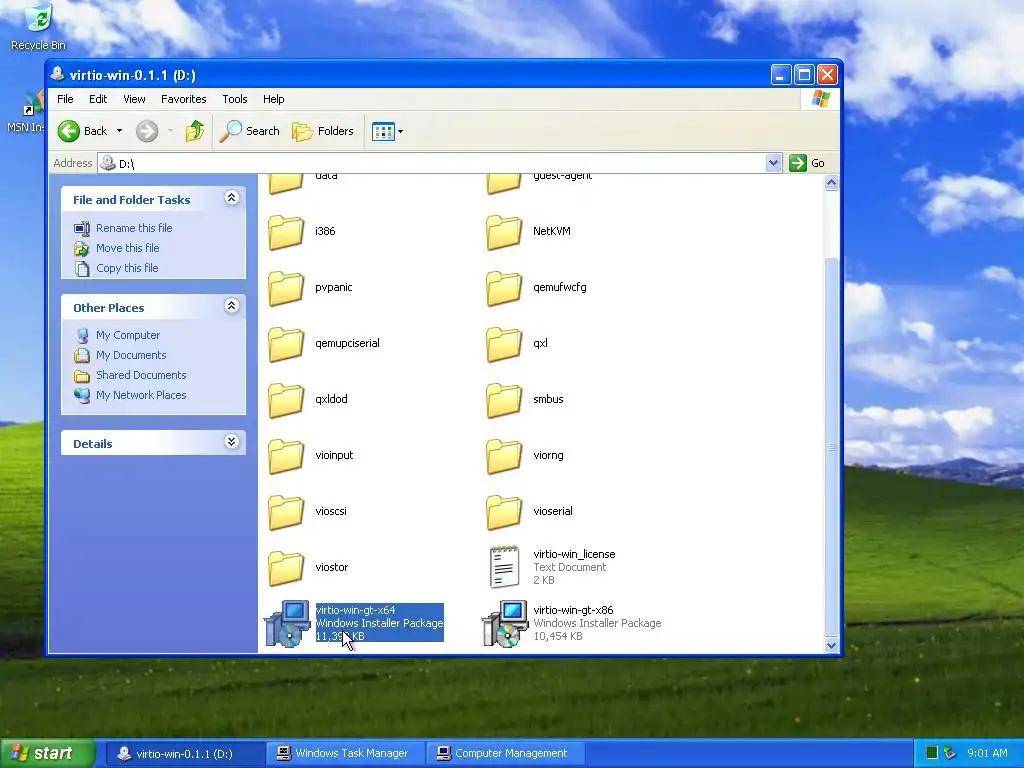This screenshot has height=768, width=1024.
Task: Open the Favorites menu
Action: click(184, 99)
